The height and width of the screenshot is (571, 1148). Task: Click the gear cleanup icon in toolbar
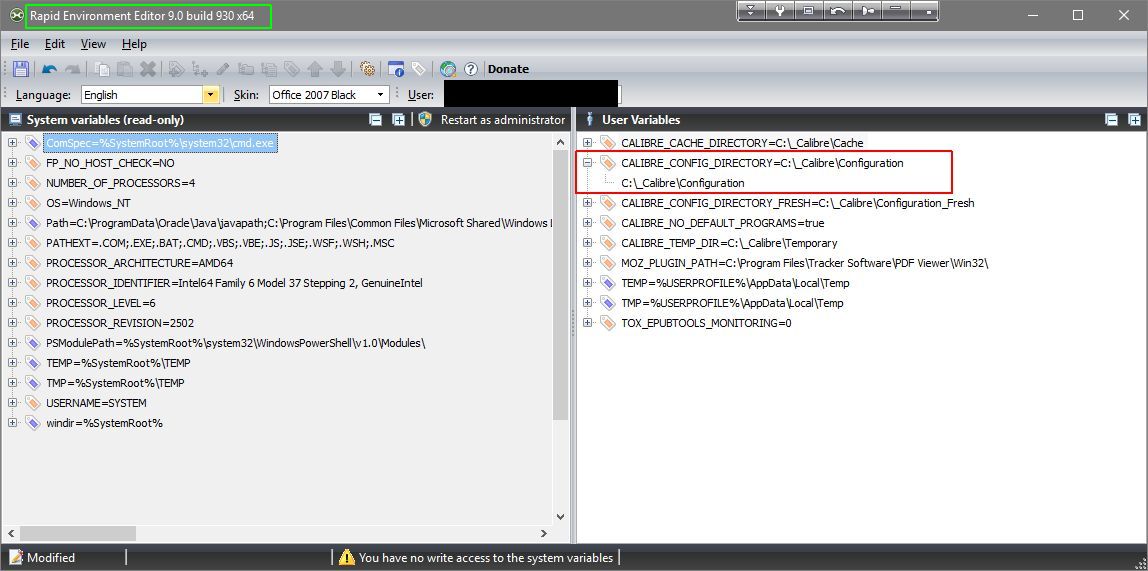[x=368, y=69]
